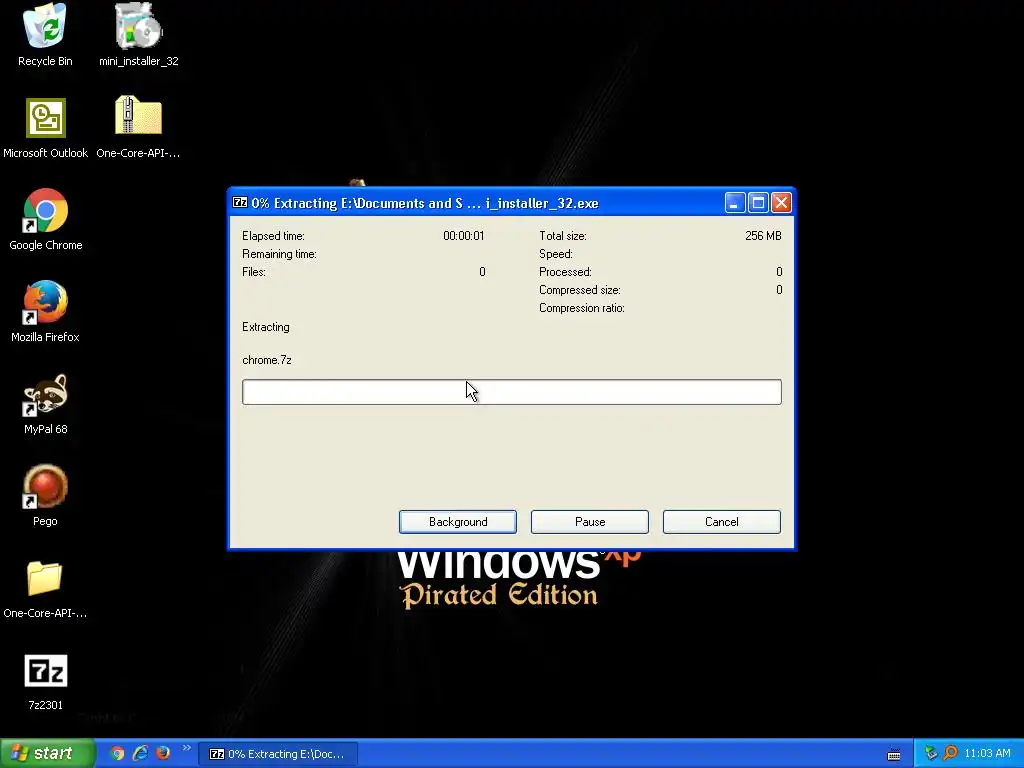Screen dimensions: 1024x768
Task: Click the Start button
Action: pyautogui.click(x=47, y=754)
